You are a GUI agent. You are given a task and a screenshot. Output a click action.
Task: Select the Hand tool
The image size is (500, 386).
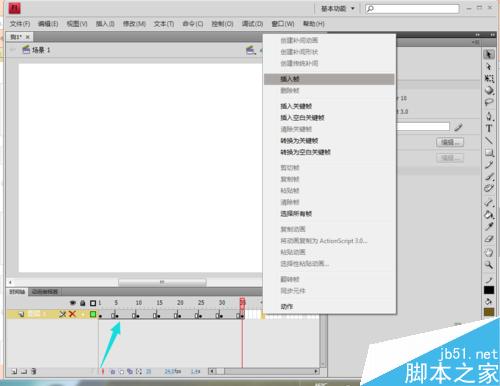point(489,252)
